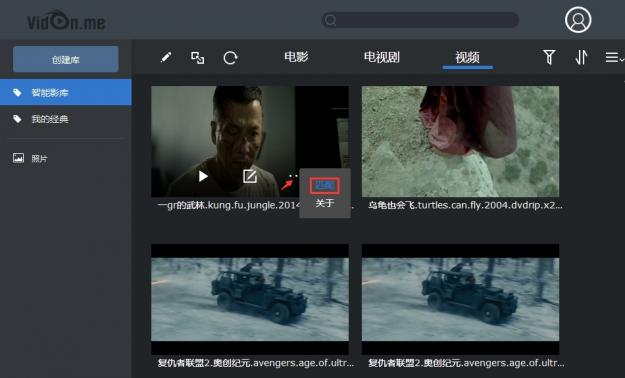The height and width of the screenshot is (378, 625).
Task: Click the picture icon beside 照片
Action: point(18,158)
